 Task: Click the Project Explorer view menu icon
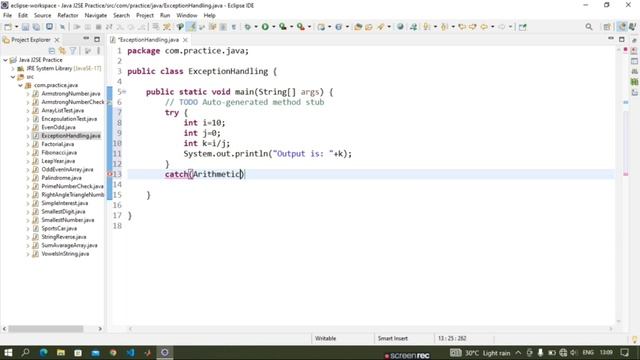click(x=98, y=51)
